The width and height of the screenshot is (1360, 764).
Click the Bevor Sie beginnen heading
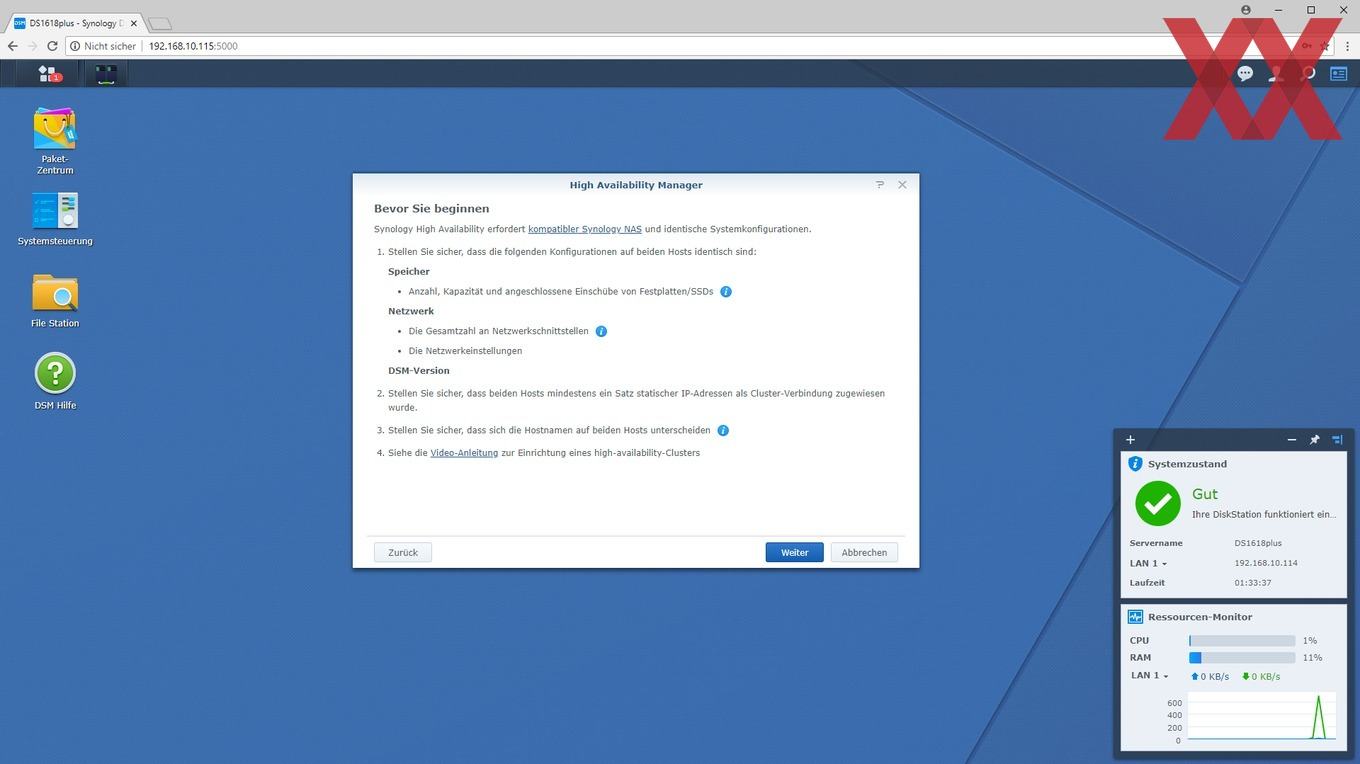pos(432,209)
